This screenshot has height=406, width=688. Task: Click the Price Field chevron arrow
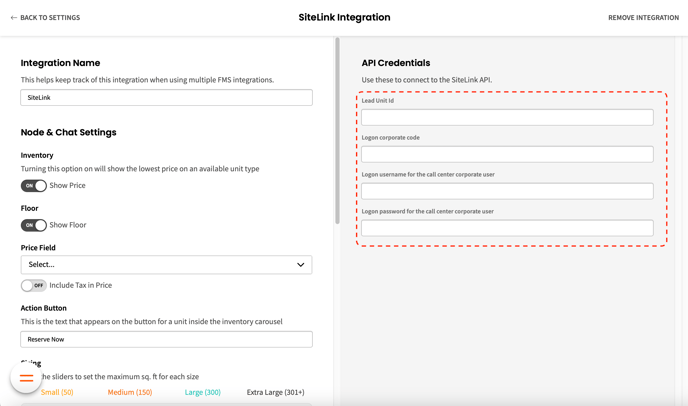point(300,265)
